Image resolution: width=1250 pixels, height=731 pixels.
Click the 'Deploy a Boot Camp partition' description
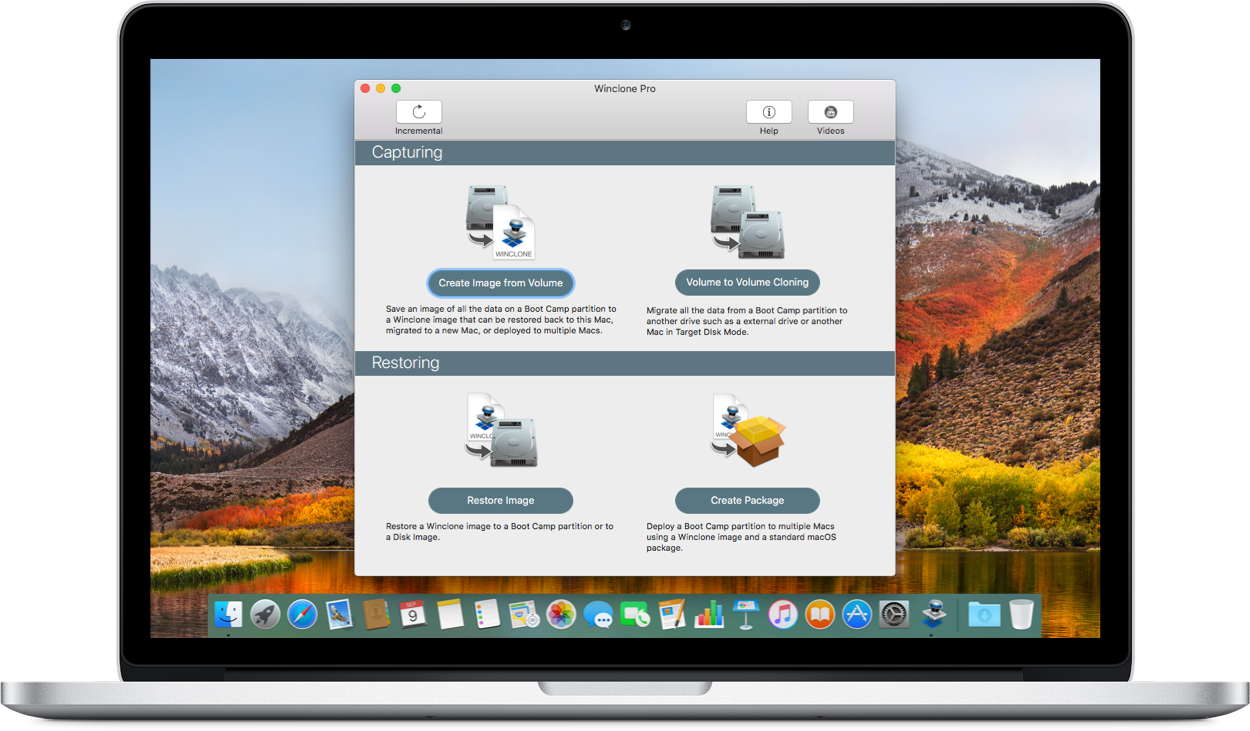[741, 537]
